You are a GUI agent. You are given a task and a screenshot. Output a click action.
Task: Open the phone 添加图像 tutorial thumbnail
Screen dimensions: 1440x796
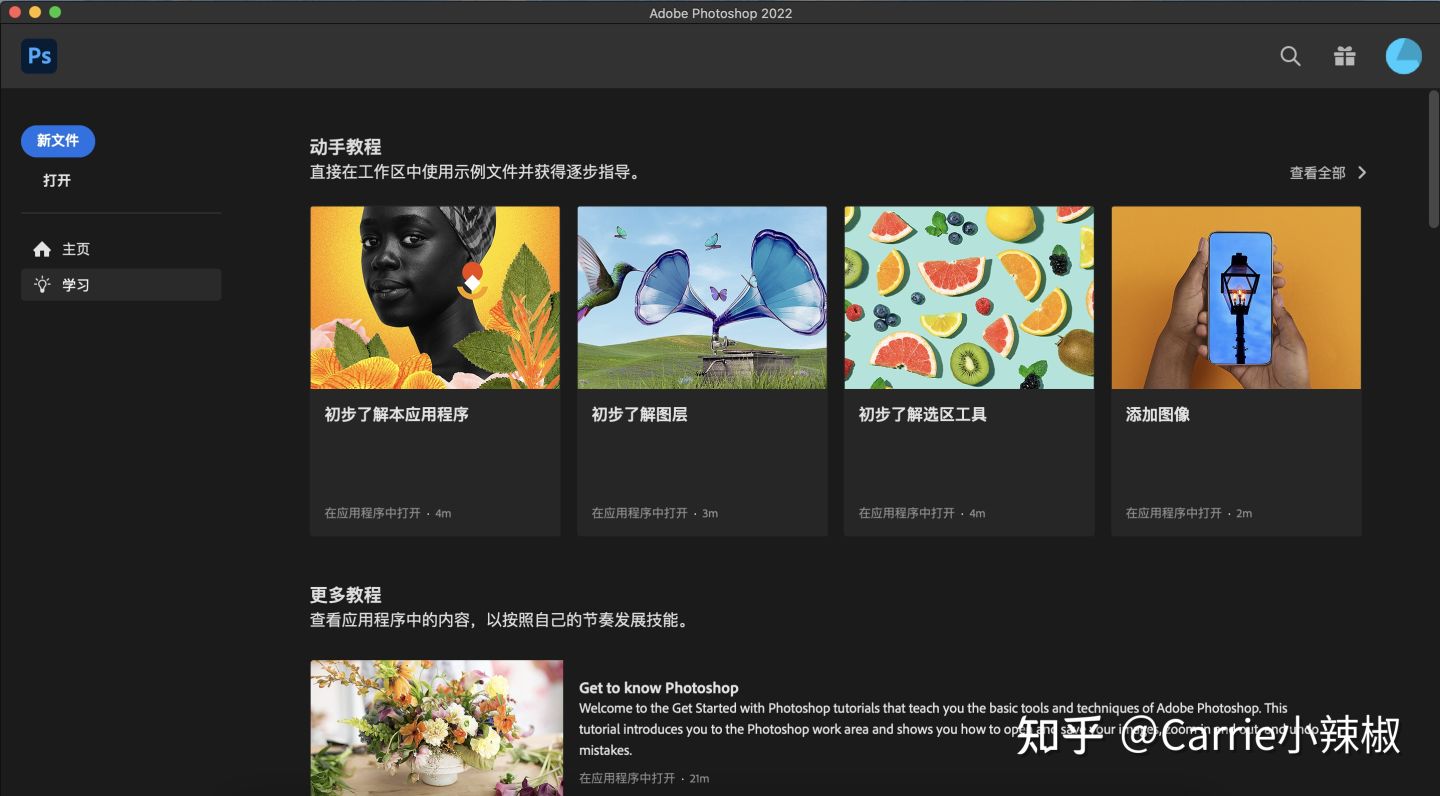[1236, 298]
